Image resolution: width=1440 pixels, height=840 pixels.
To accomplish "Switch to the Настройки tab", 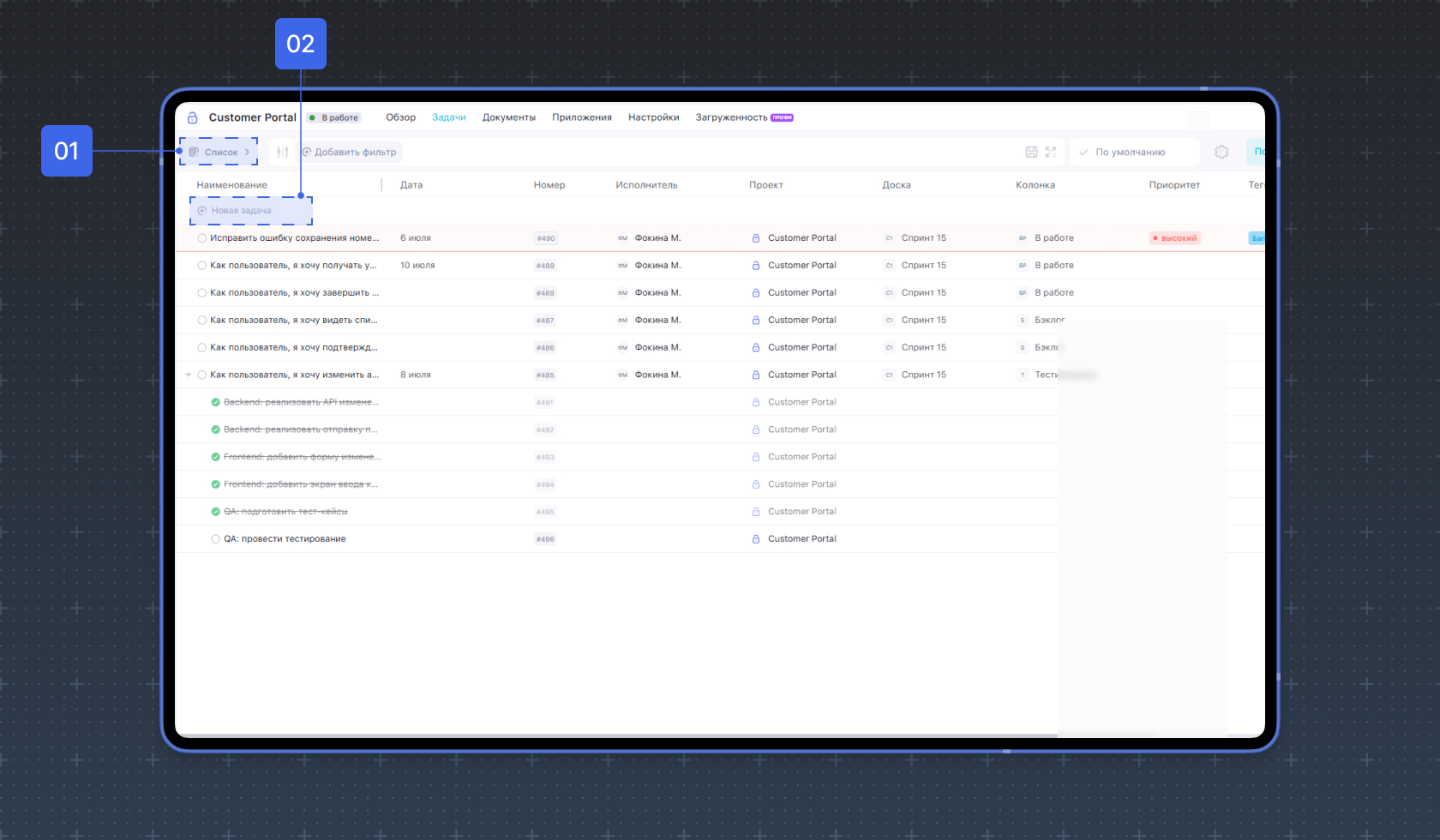I will coord(654,117).
